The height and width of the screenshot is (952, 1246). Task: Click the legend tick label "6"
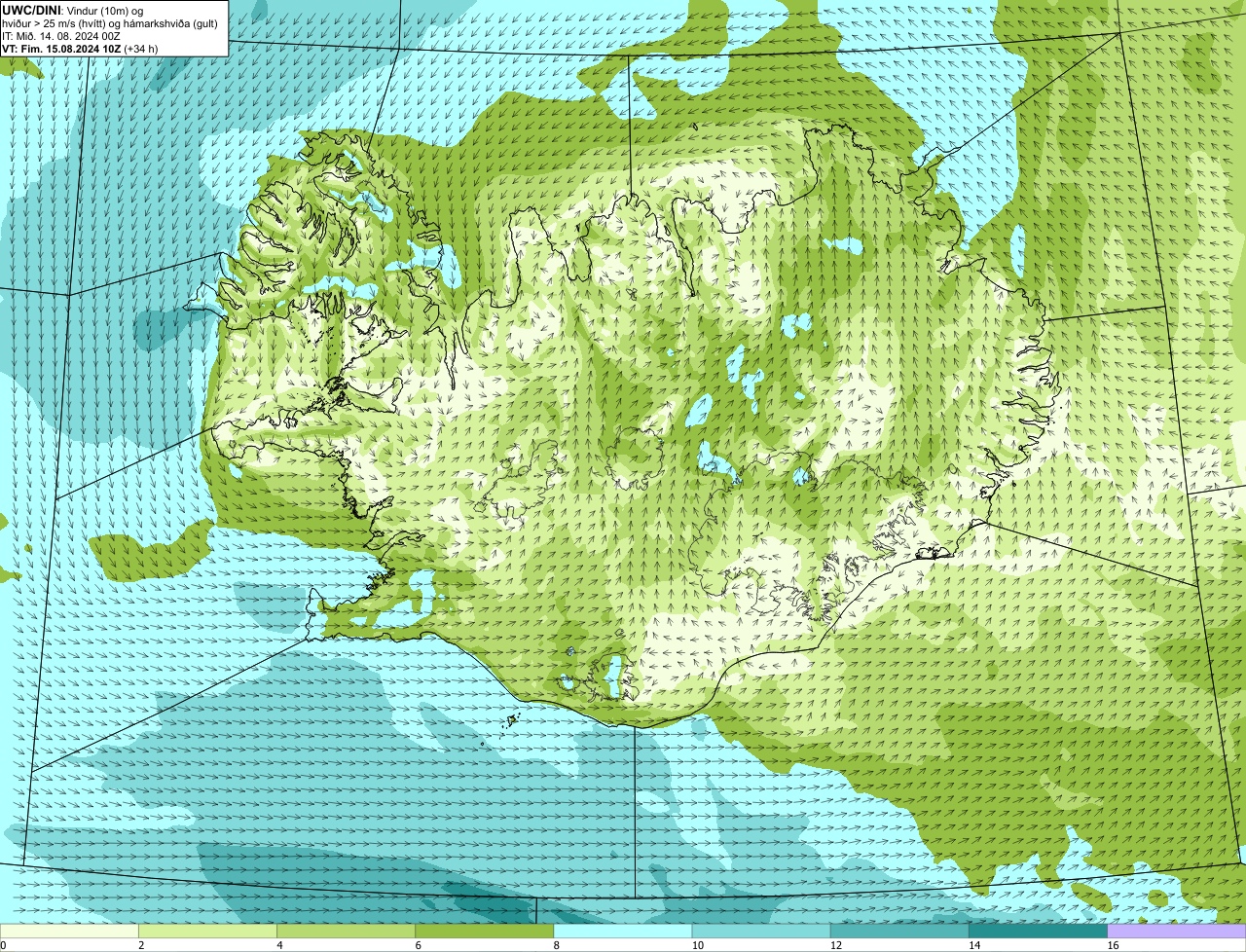419,945
